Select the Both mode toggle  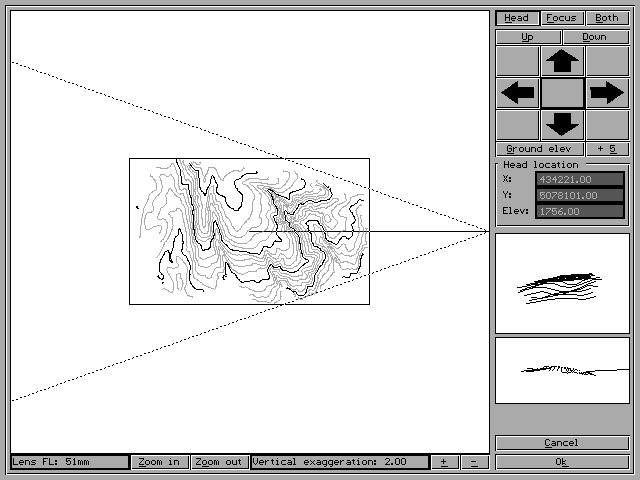[x=607, y=18]
